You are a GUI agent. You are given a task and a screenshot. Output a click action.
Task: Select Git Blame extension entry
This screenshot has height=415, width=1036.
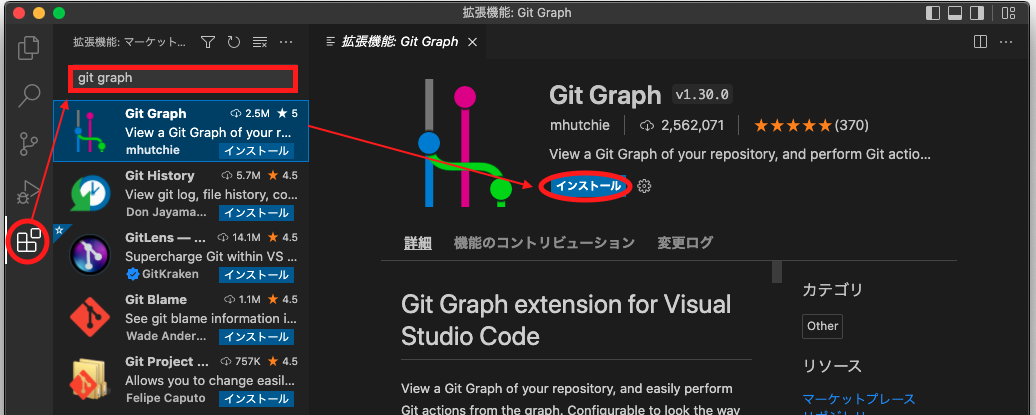(x=181, y=317)
